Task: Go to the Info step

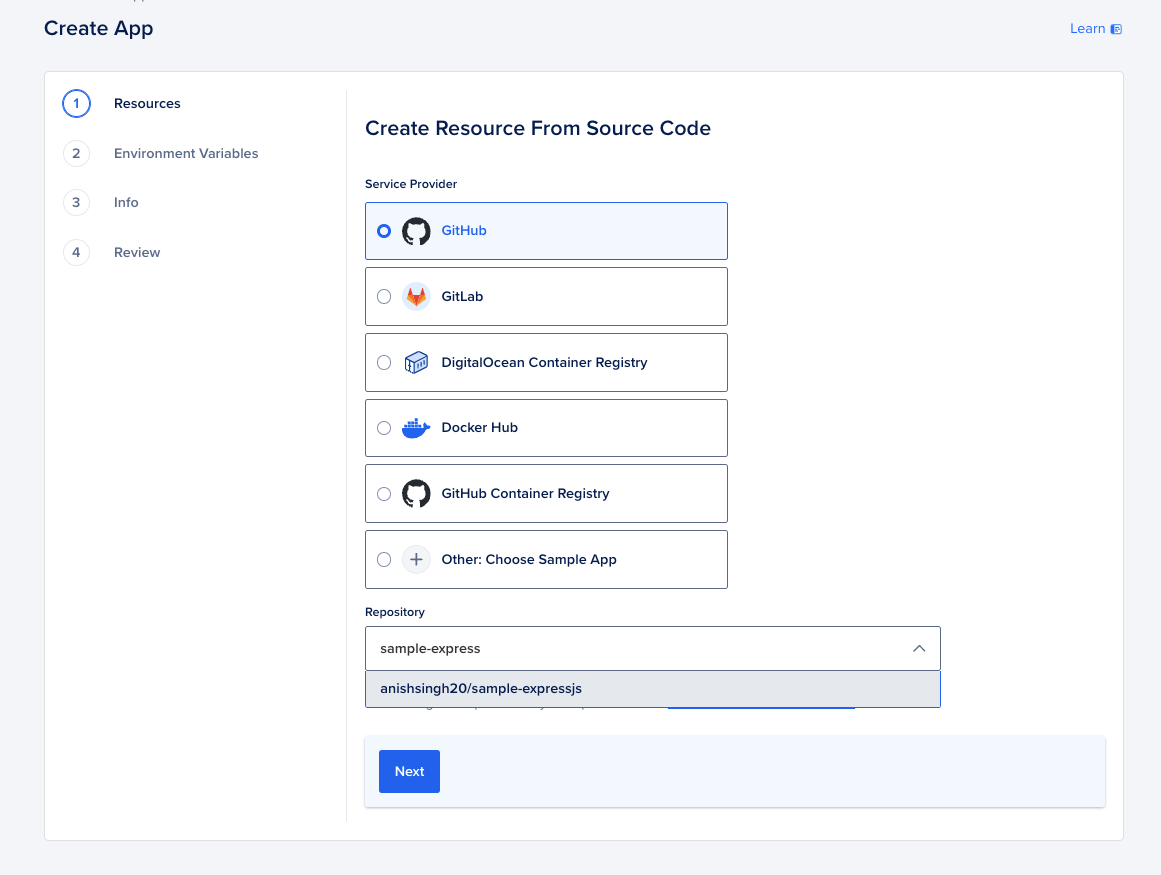Action: (x=126, y=202)
